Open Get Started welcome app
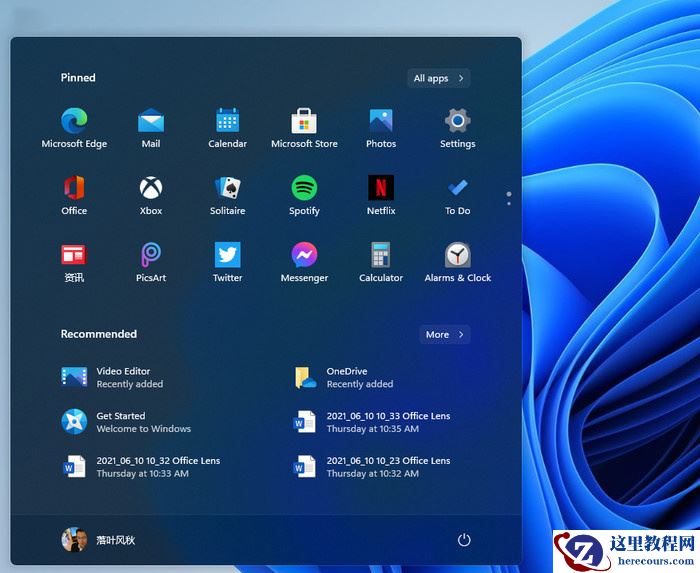 [126, 422]
